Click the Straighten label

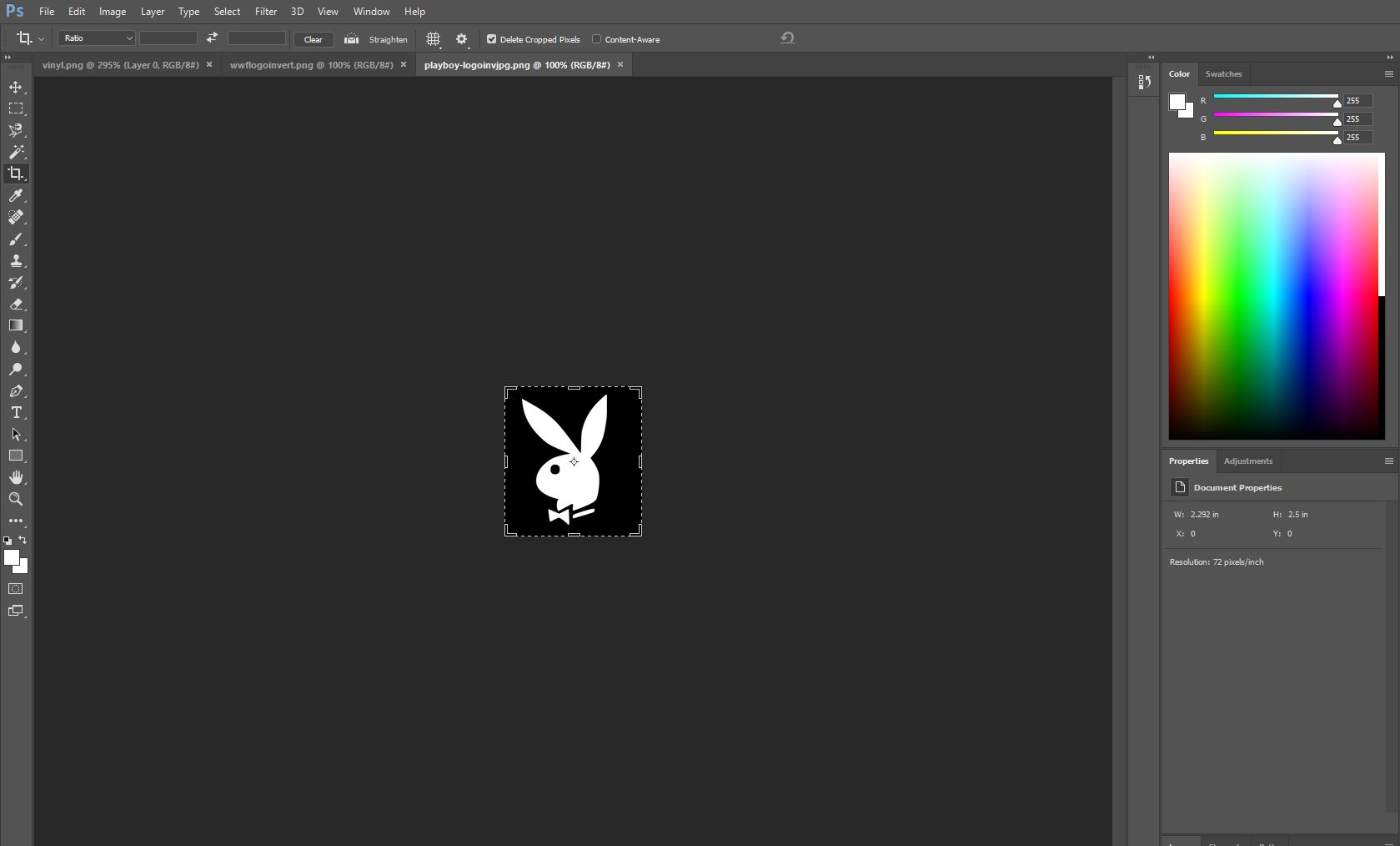pyautogui.click(x=388, y=39)
